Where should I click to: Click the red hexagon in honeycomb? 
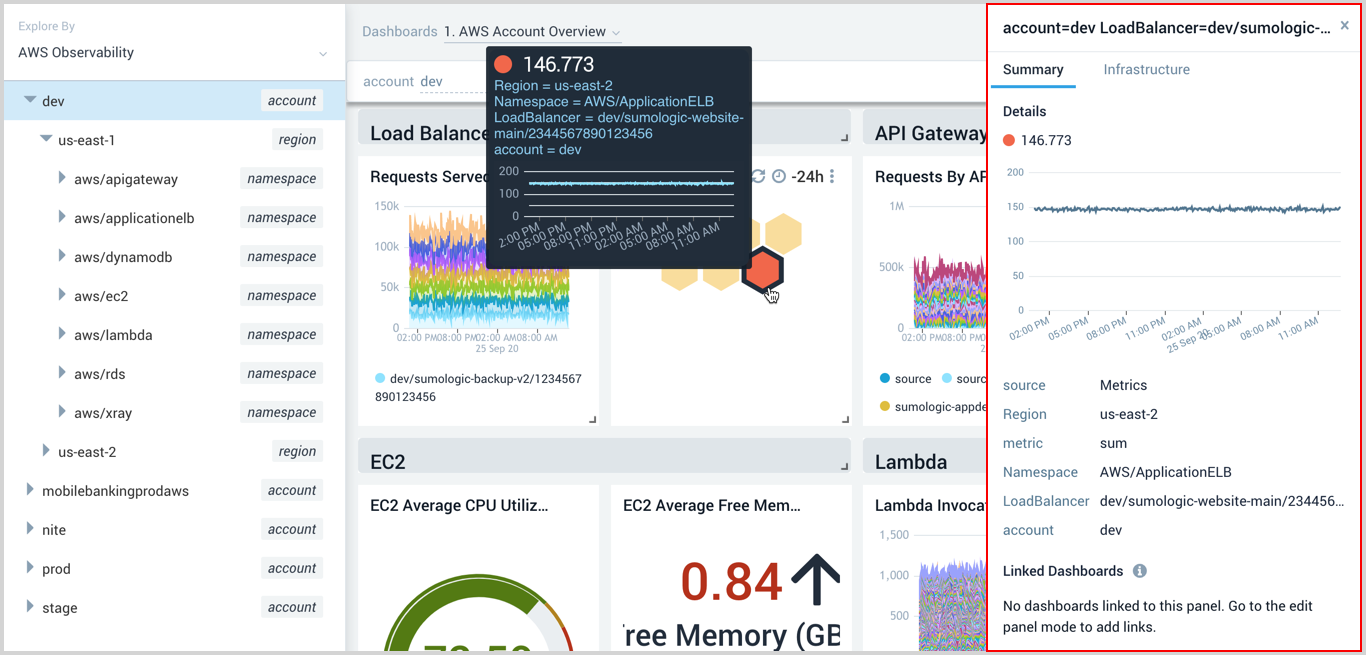(x=763, y=269)
